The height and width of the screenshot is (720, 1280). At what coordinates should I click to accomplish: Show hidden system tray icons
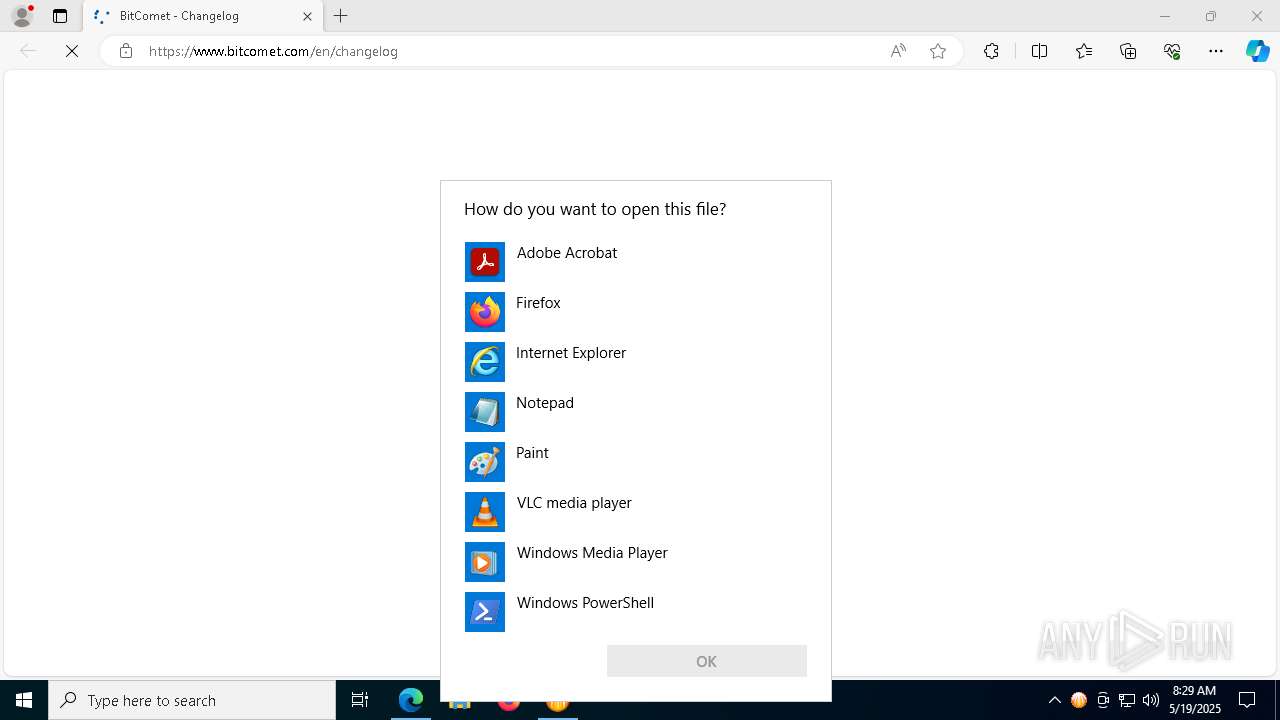click(x=1054, y=700)
